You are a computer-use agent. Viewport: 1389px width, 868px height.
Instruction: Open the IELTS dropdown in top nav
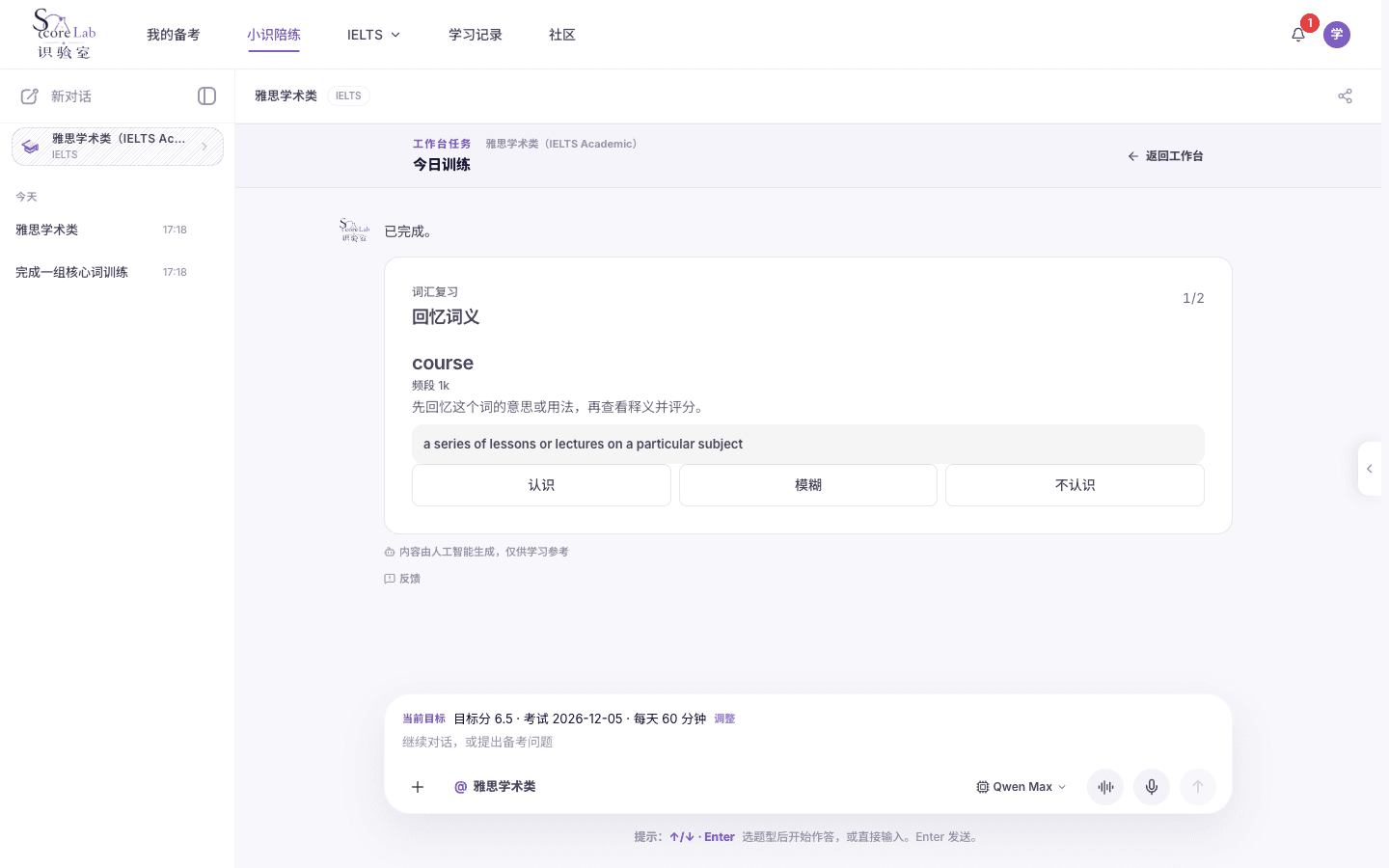click(x=373, y=35)
